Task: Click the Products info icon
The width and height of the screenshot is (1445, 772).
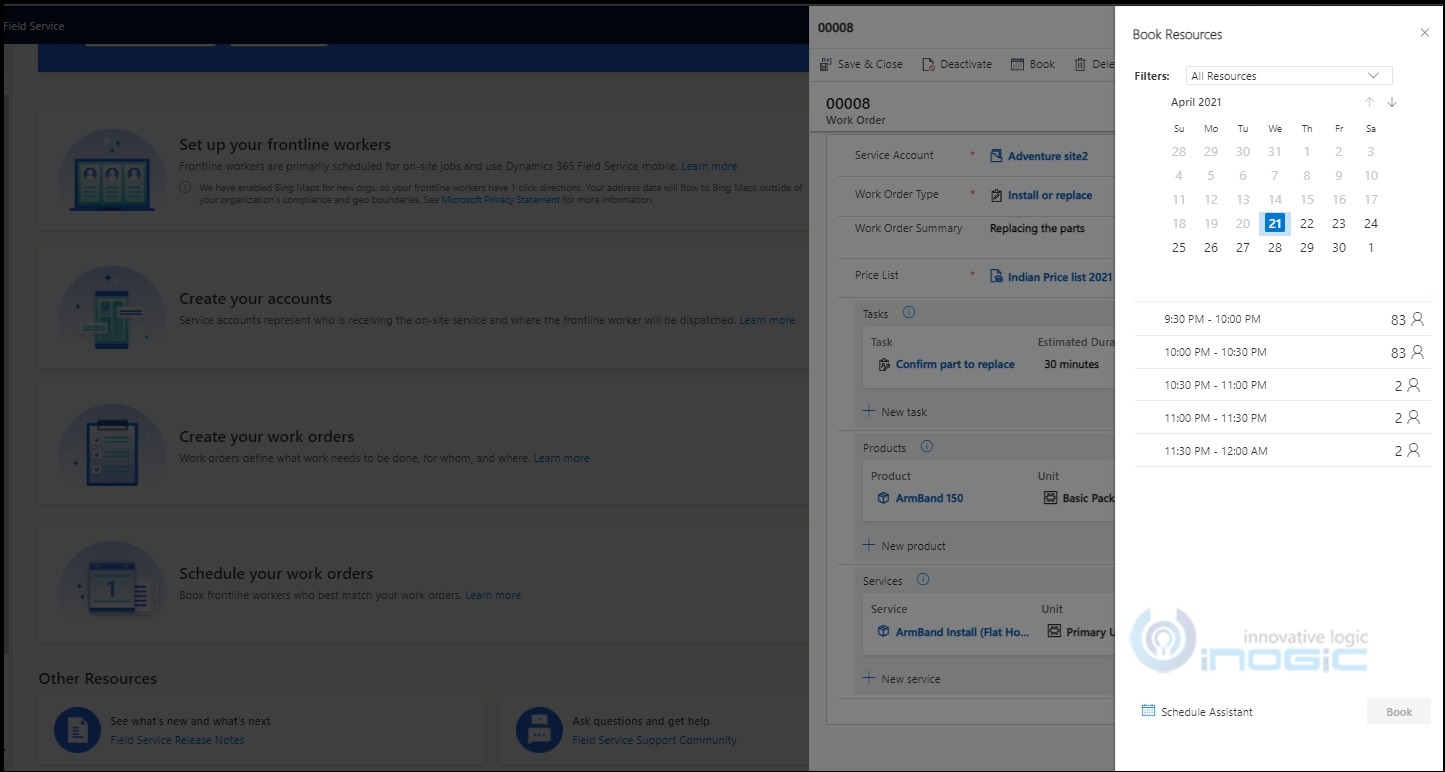Action: tap(927, 447)
